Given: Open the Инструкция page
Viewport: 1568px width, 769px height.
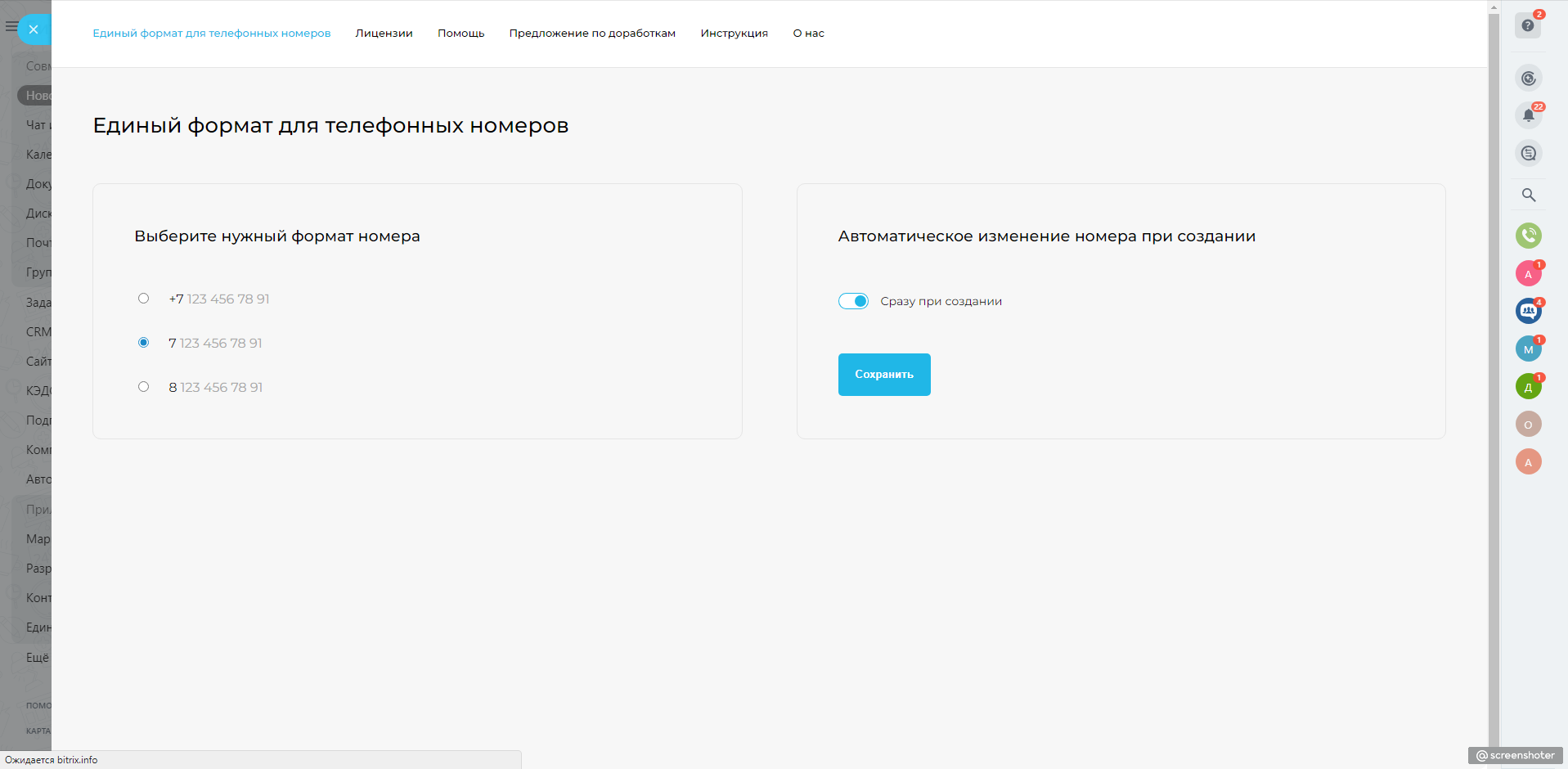Looking at the screenshot, I should (734, 34).
